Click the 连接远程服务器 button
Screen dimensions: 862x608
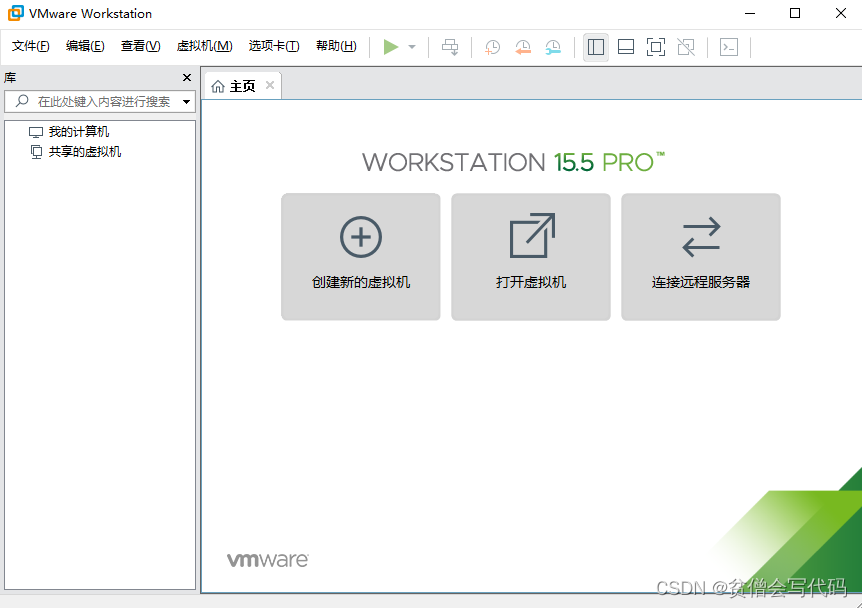pos(701,257)
